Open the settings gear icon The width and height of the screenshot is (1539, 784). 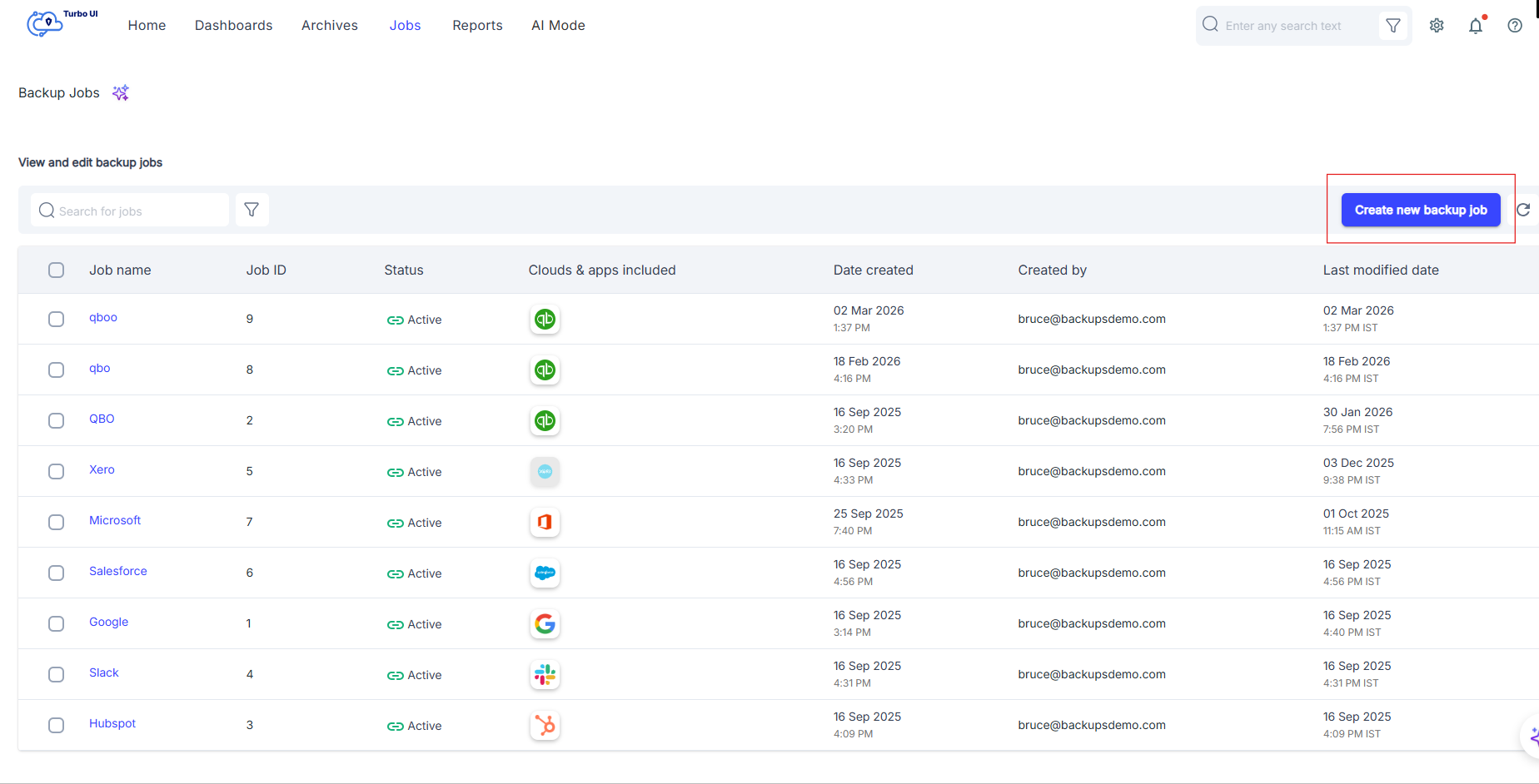[1437, 26]
